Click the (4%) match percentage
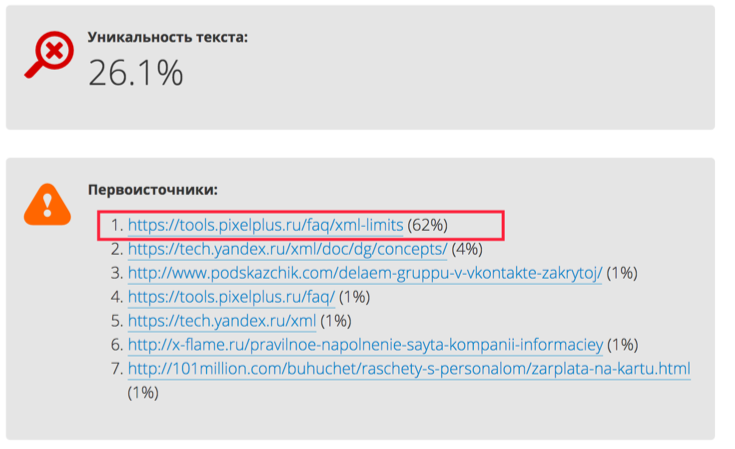Image resolution: width=735 pixels, height=449 pixels. (469, 248)
